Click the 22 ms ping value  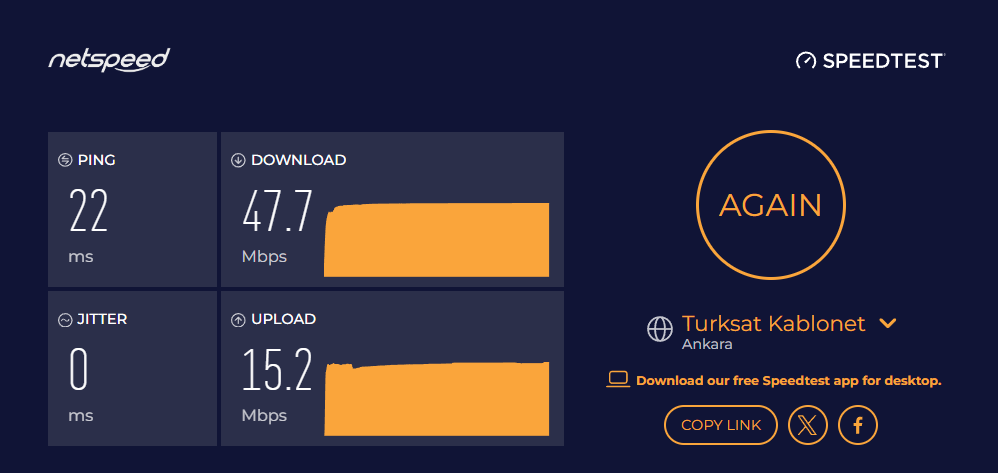click(88, 212)
